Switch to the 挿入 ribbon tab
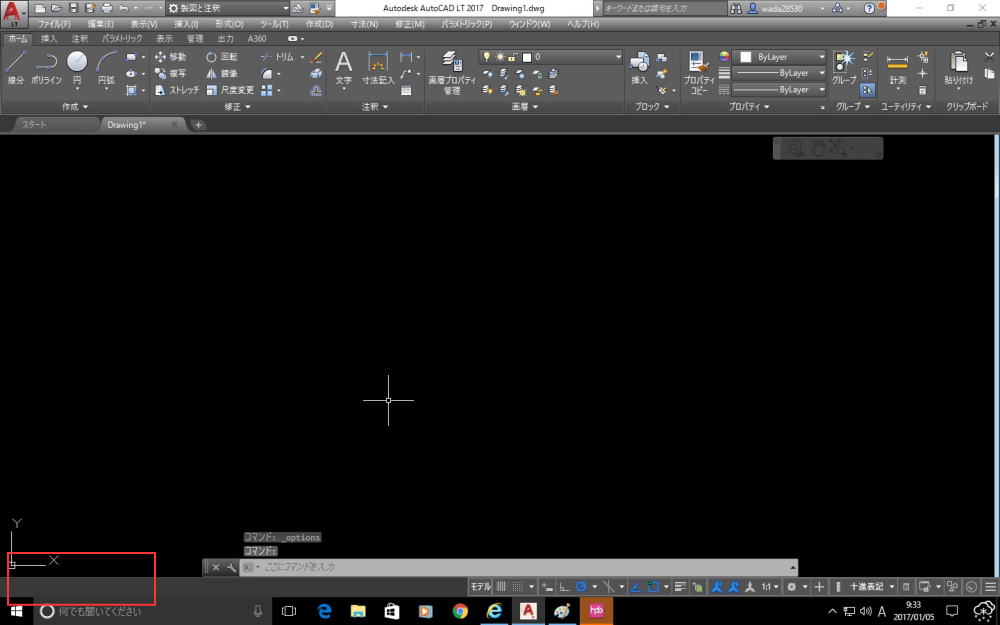1000x625 pixels. point(48,39)
